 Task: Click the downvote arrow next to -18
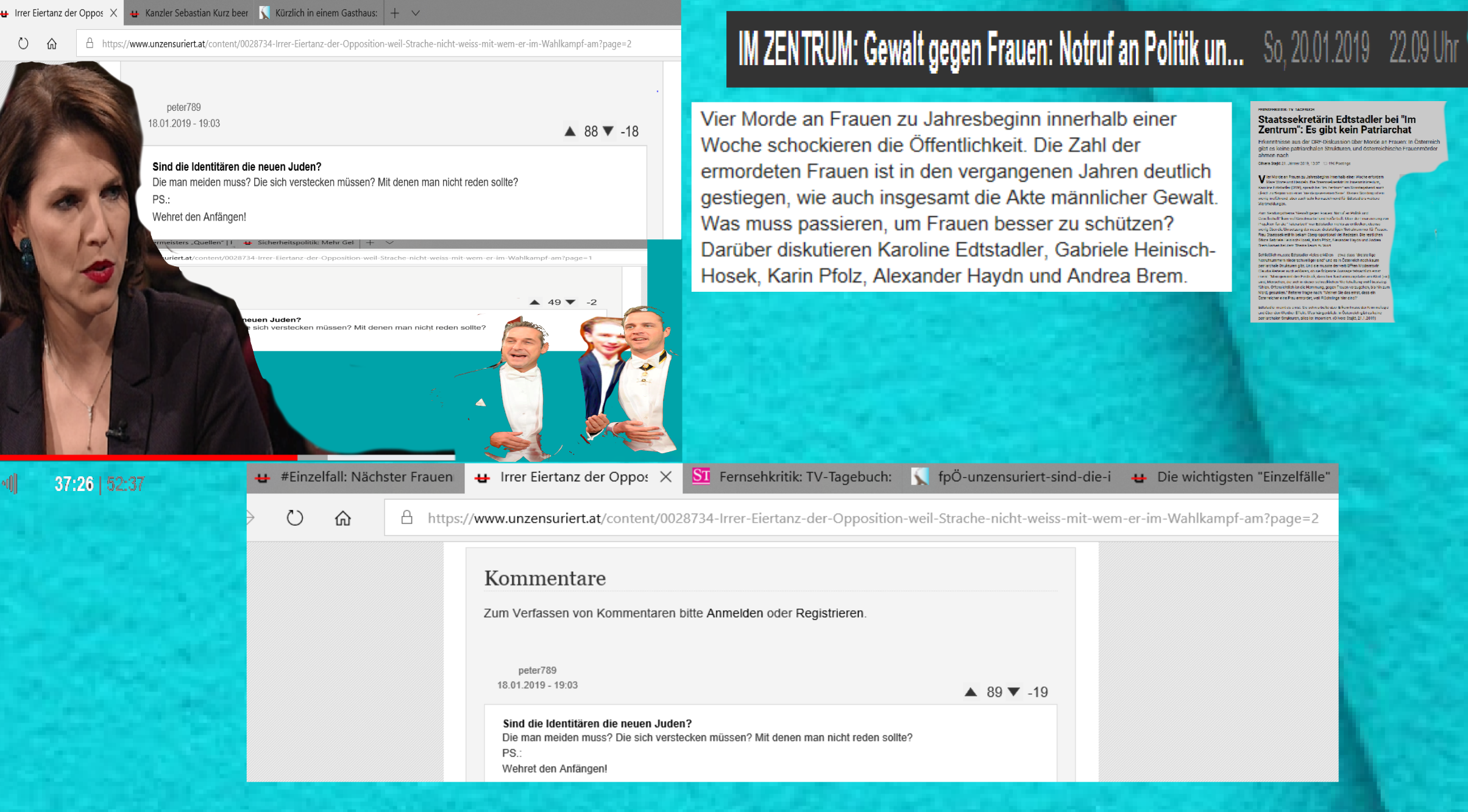(608, 131)
